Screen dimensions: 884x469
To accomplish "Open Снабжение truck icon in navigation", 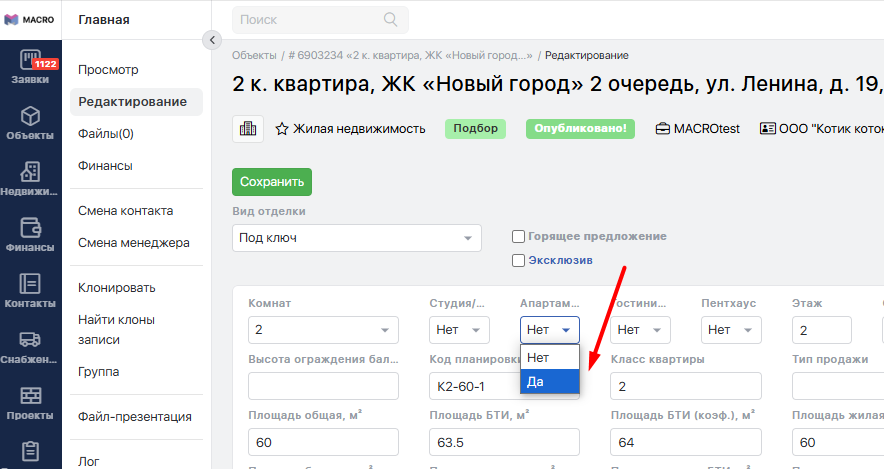I will tap(30, 346).
